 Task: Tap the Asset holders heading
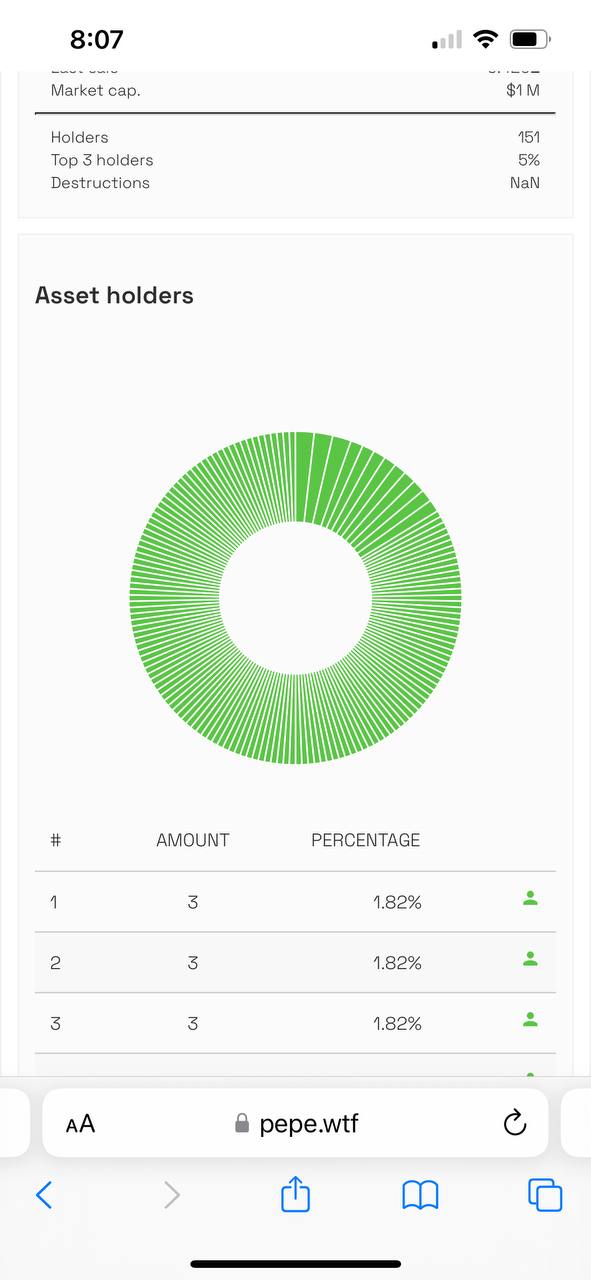[x=114, y=295]
